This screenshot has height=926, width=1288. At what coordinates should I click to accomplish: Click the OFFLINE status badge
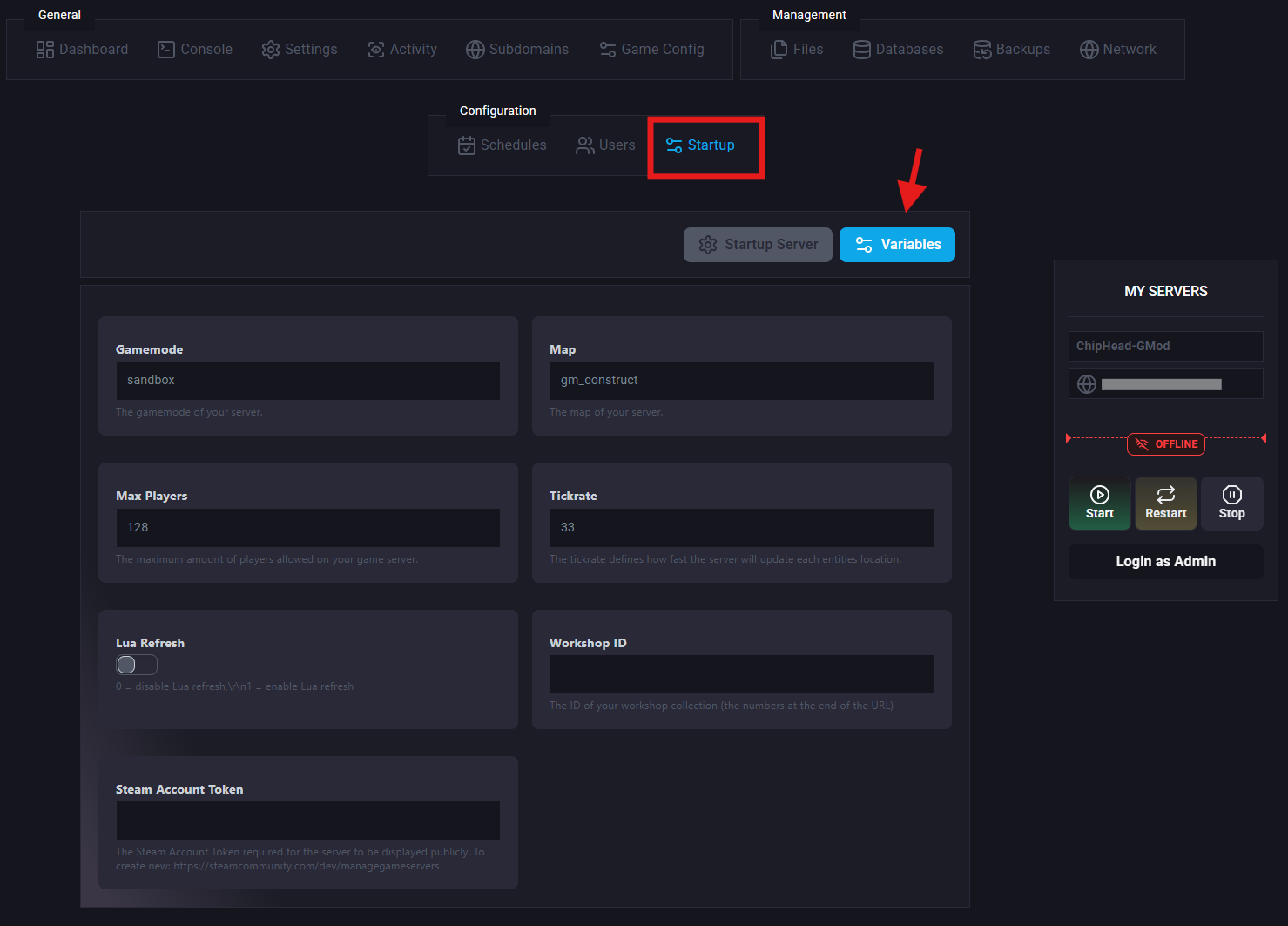click(x=1166, y=444)
